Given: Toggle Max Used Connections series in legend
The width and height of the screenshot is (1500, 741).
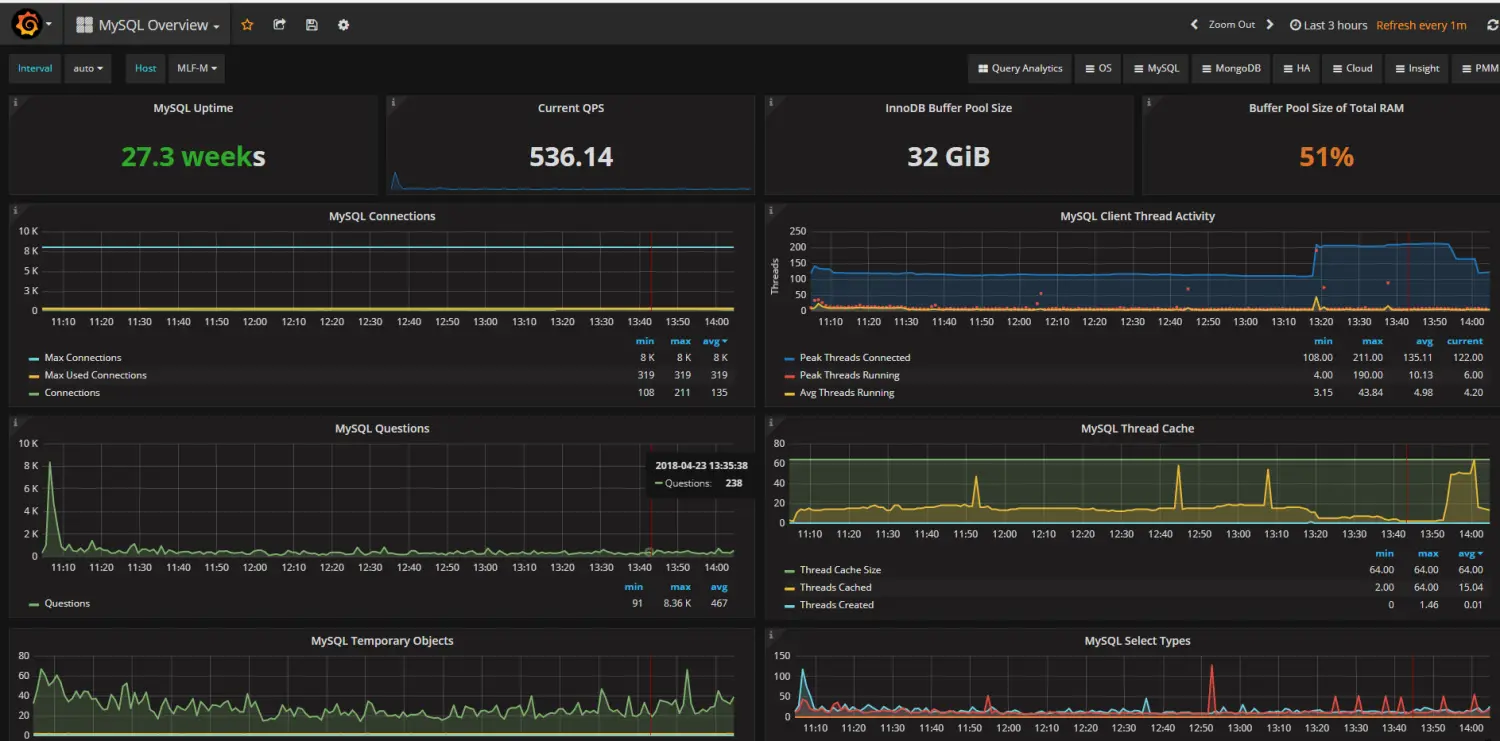Looking at the screenshot, I should pos(95,375).
